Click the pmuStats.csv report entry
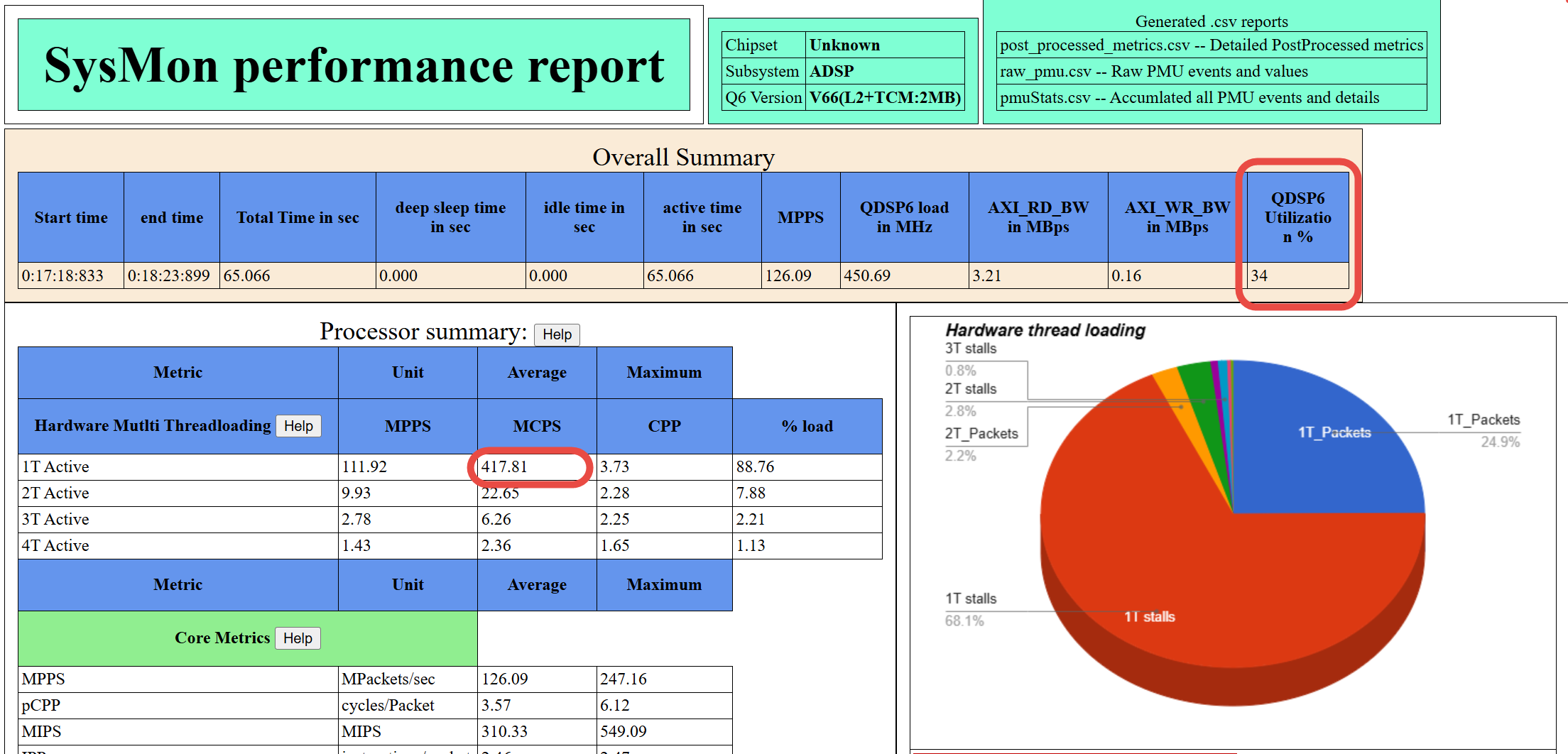This screenshot has height=754, width=1568. point(1189,98)
